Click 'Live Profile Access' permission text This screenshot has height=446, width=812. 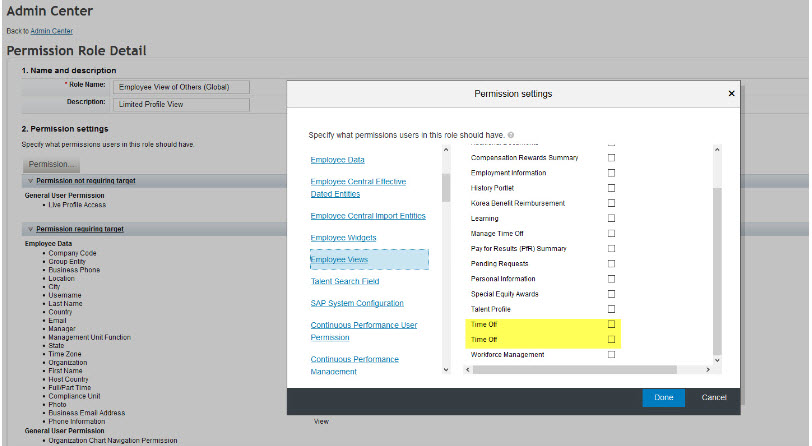click(x=77, y=205)
